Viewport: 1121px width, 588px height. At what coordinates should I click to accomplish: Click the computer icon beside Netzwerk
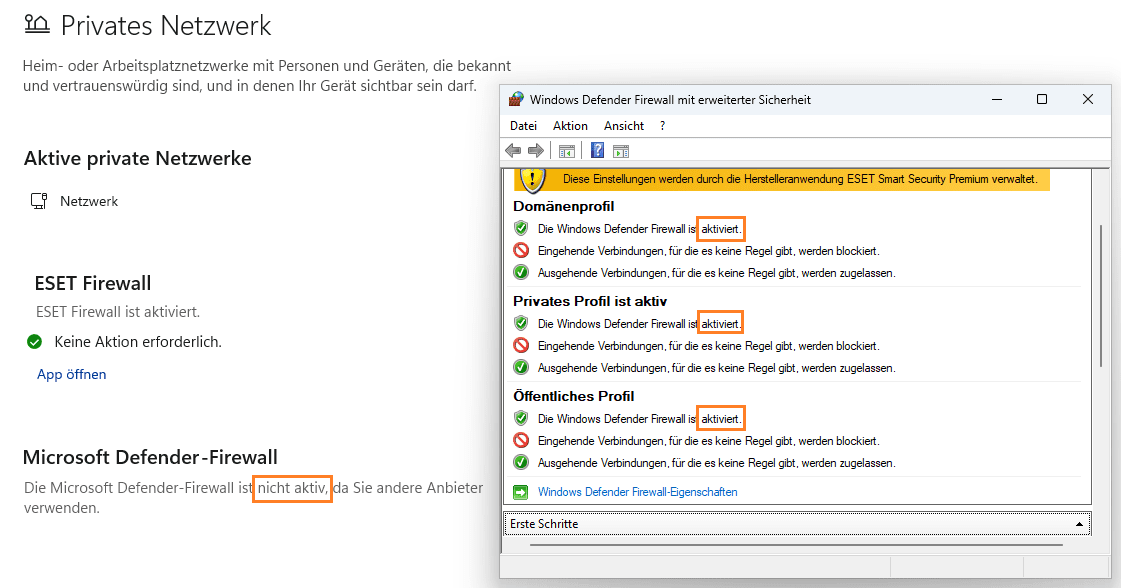coord(39,201)
